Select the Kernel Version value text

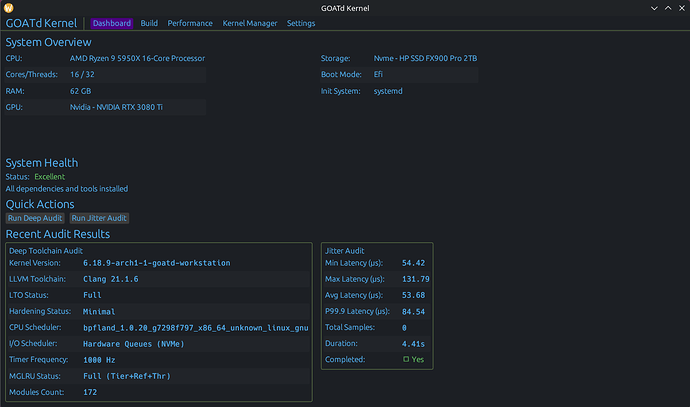(159, 262)
